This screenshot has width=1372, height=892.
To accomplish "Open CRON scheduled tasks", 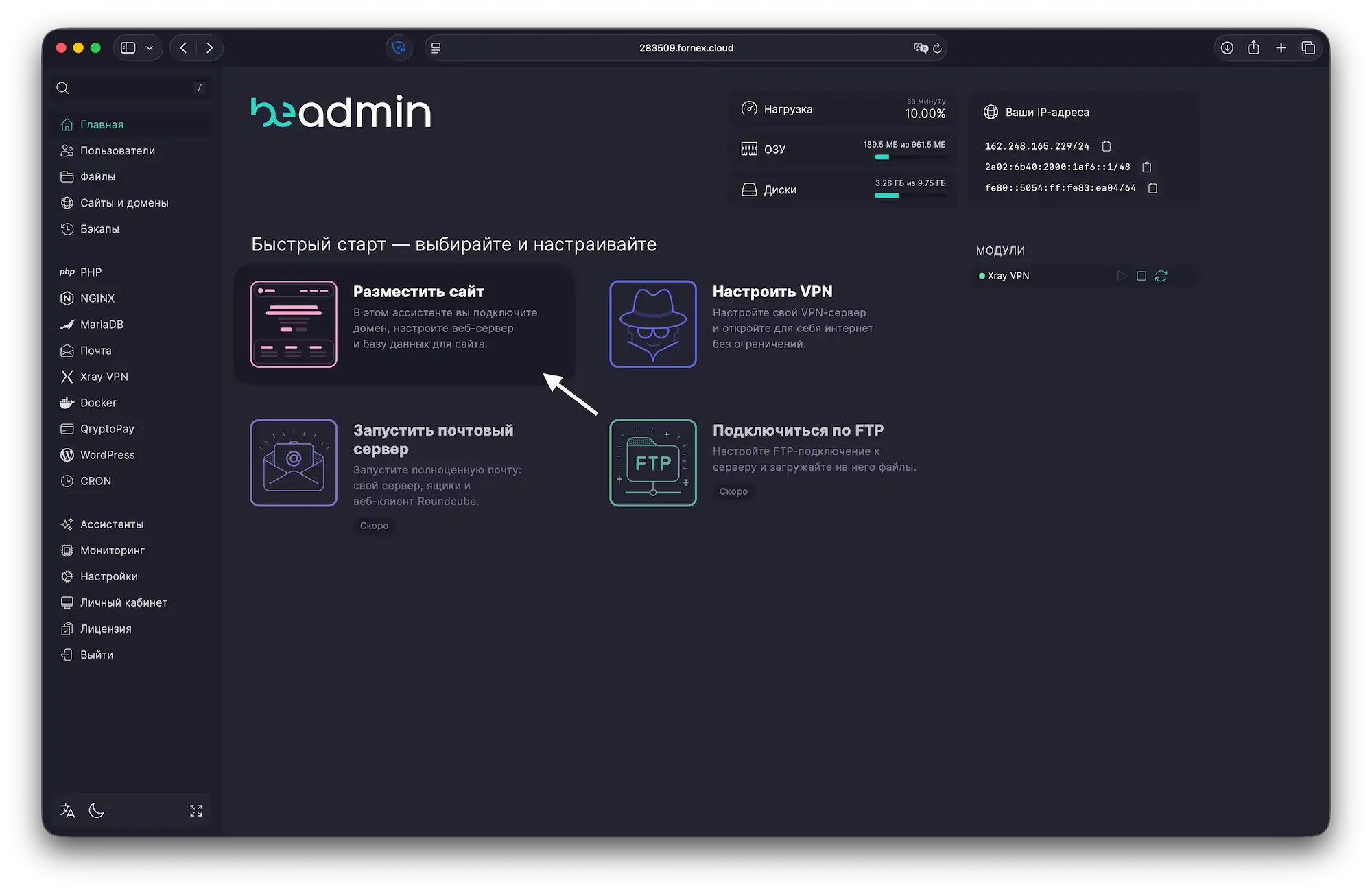I will [95, 480].
